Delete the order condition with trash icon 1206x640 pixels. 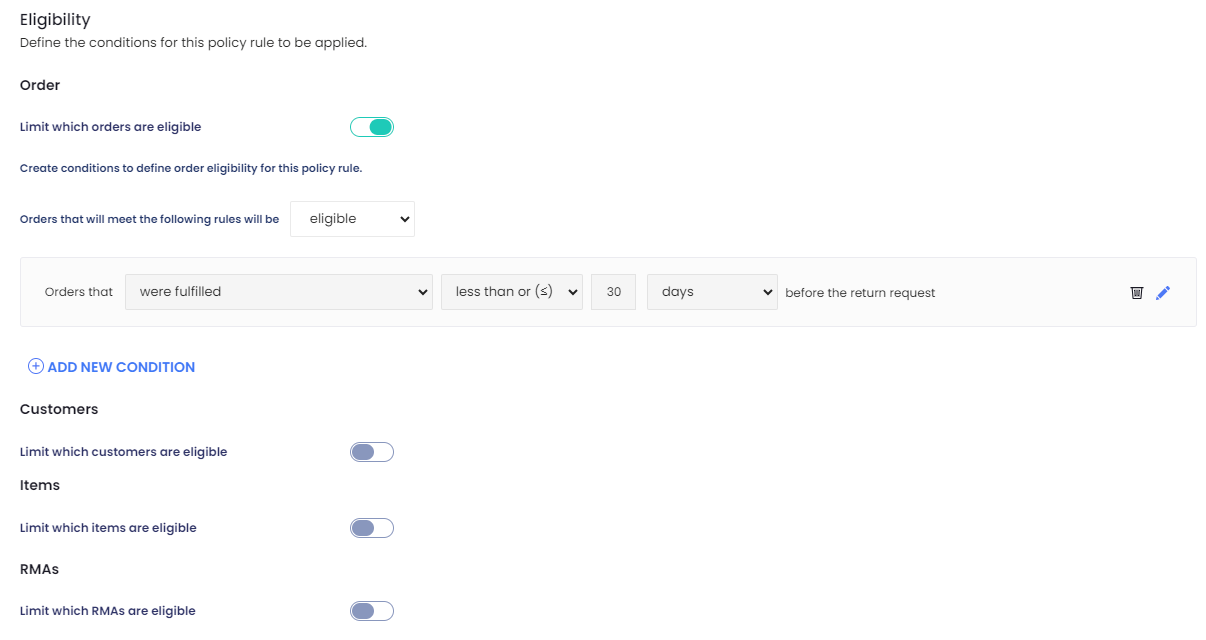click(1136, 293)
